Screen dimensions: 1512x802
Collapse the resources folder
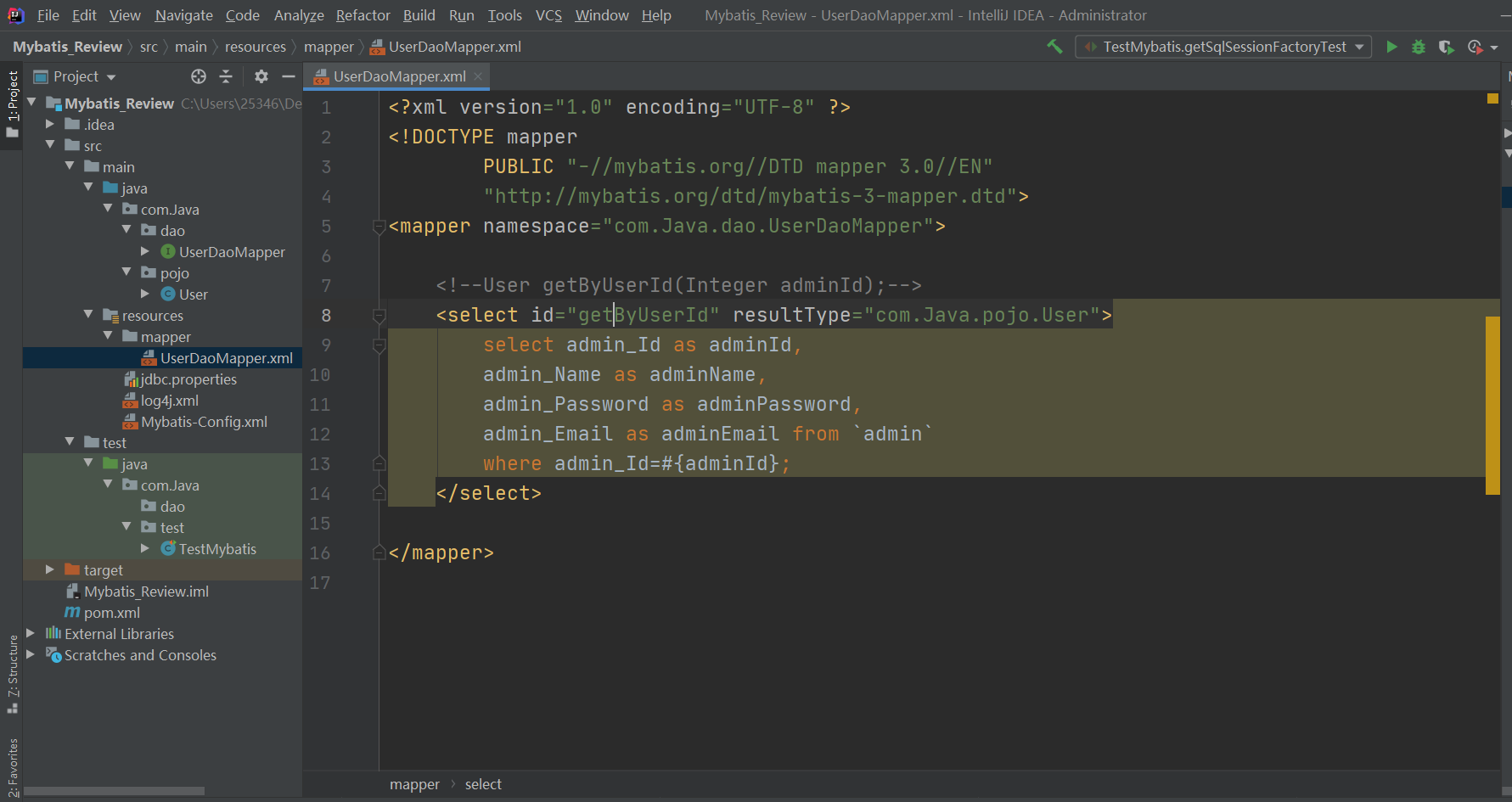(88, 315)
